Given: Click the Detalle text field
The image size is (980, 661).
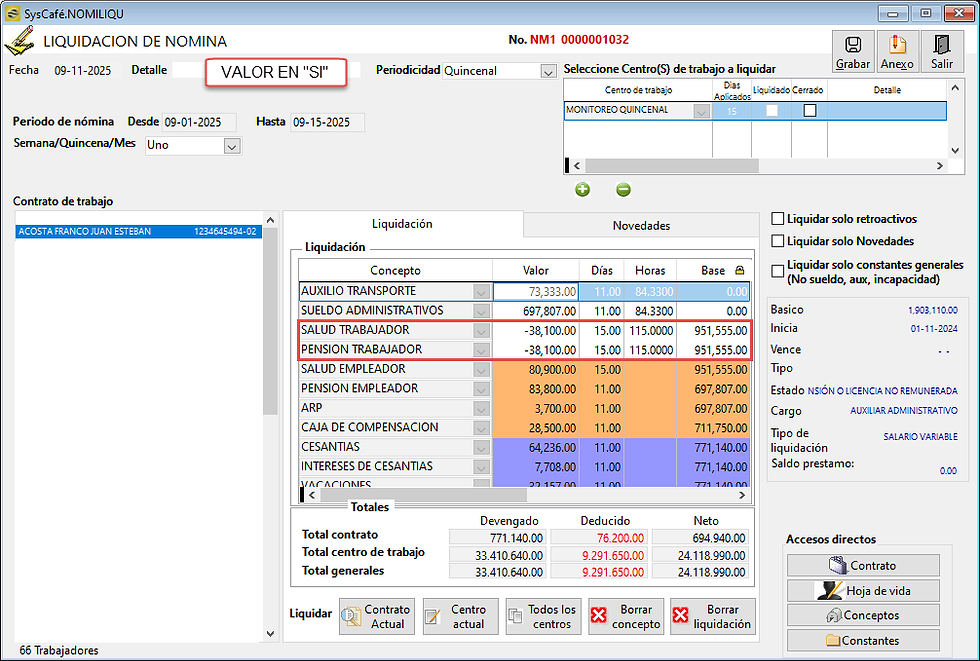Looking at the screenshot, I should [x=266, y=70].
